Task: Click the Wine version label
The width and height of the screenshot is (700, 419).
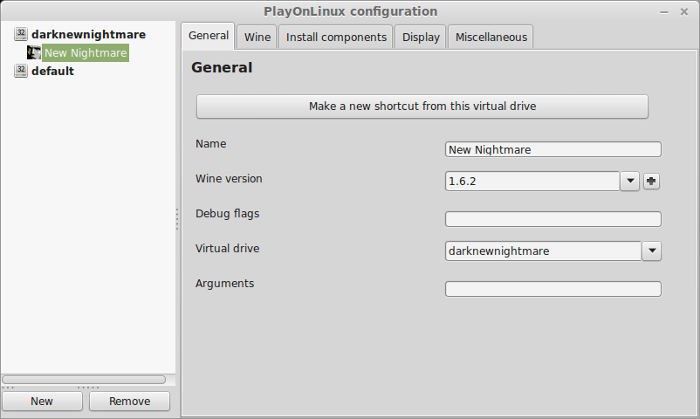Action: (229, 178)
